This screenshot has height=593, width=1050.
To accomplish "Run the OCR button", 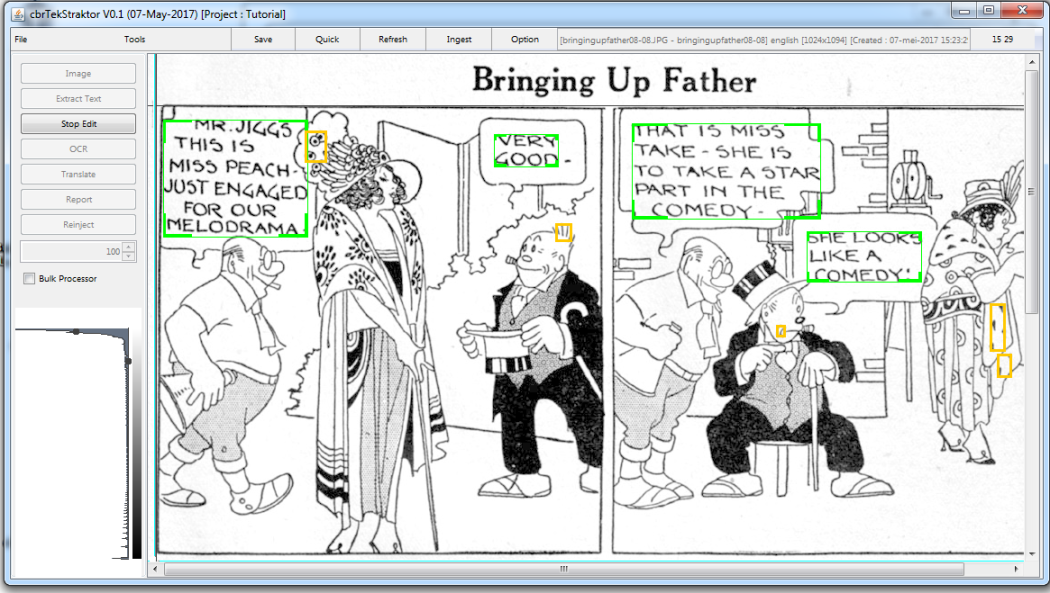I will (x=78, y=149).
